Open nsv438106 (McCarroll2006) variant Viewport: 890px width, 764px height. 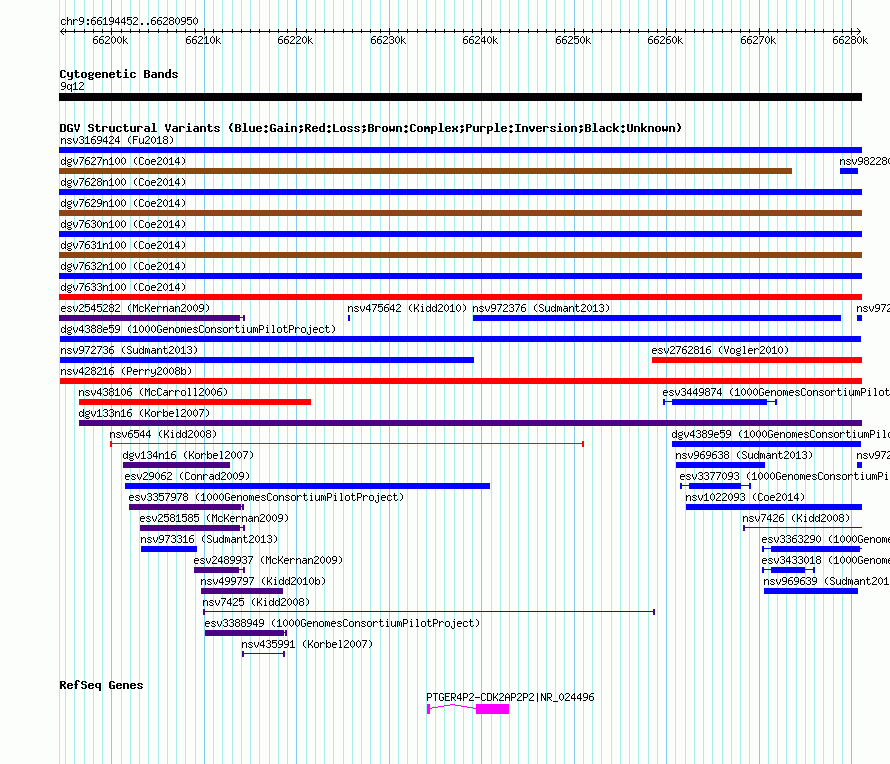click(x=153, y=392)
